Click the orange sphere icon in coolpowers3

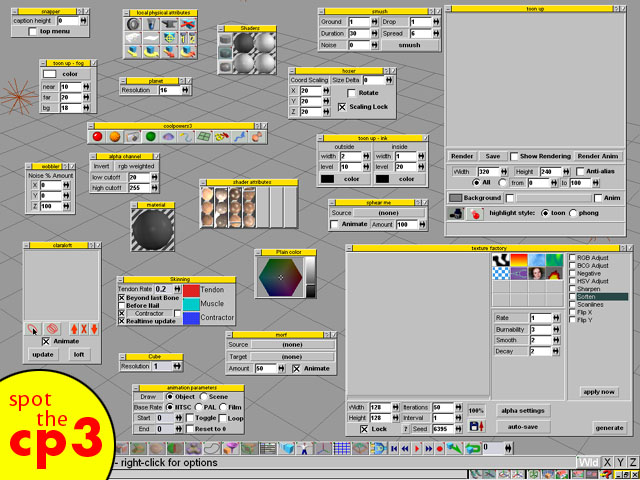[115, 136]
